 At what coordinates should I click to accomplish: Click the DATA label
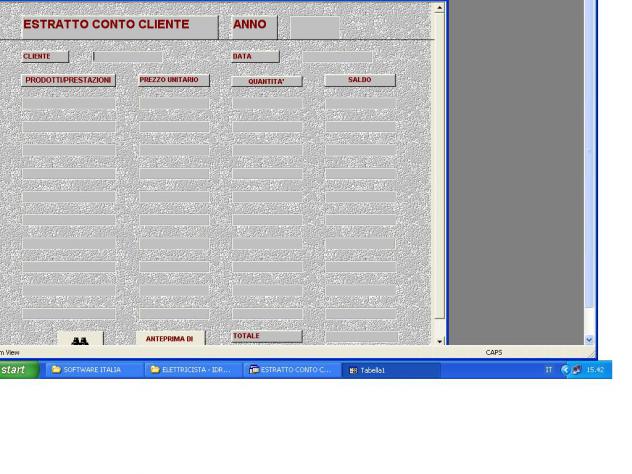click(256, 56)
